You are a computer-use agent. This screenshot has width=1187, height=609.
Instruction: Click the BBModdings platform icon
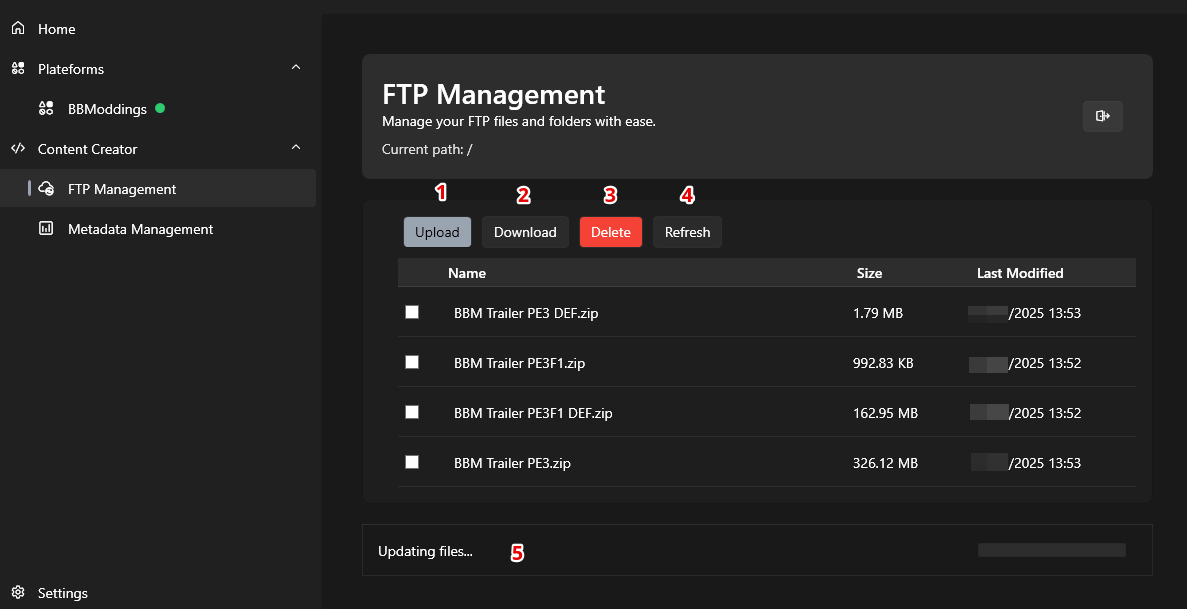tap(46, 109)
